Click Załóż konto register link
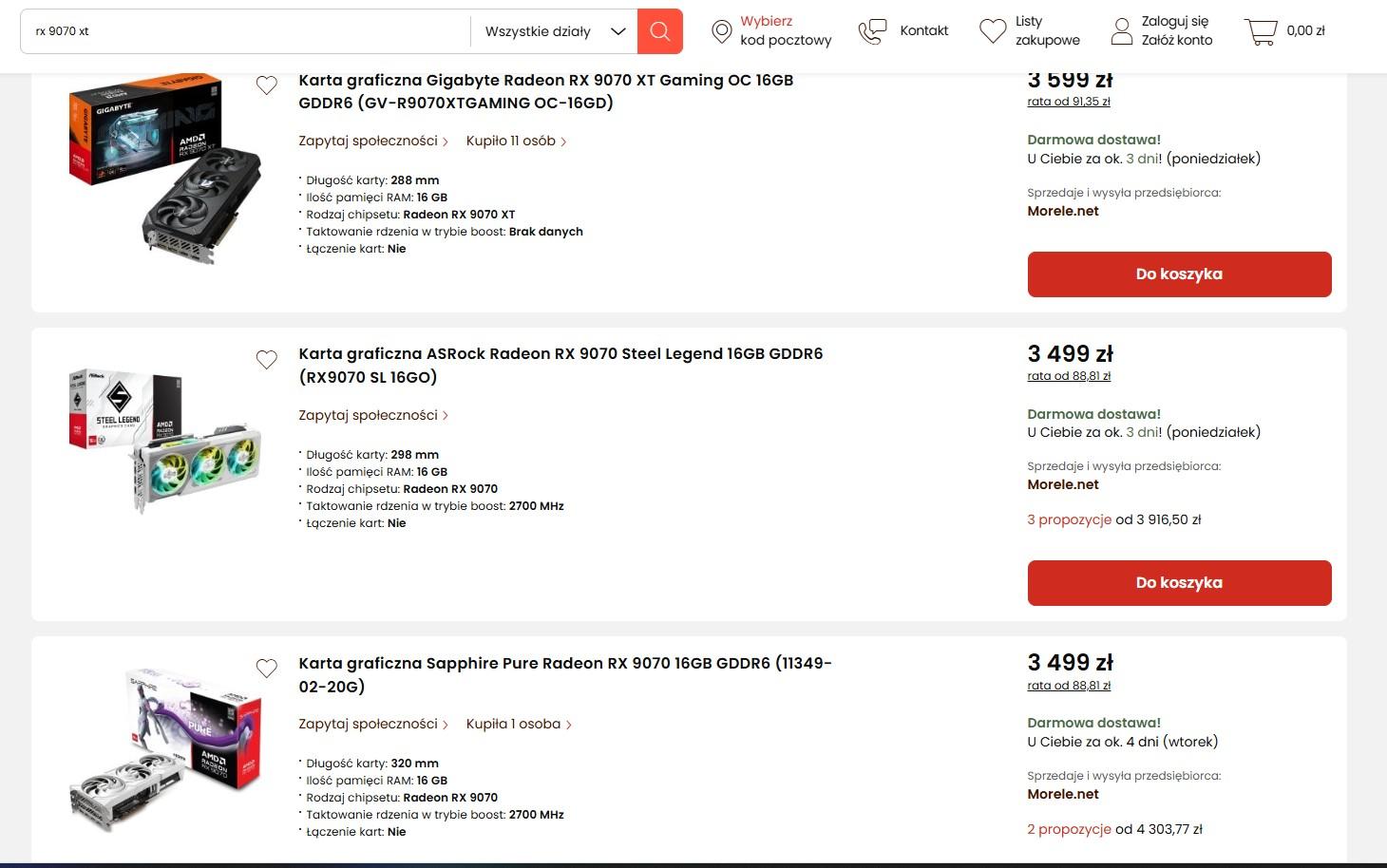Viewport: 1387px width, 868px height. (1176, 40)
